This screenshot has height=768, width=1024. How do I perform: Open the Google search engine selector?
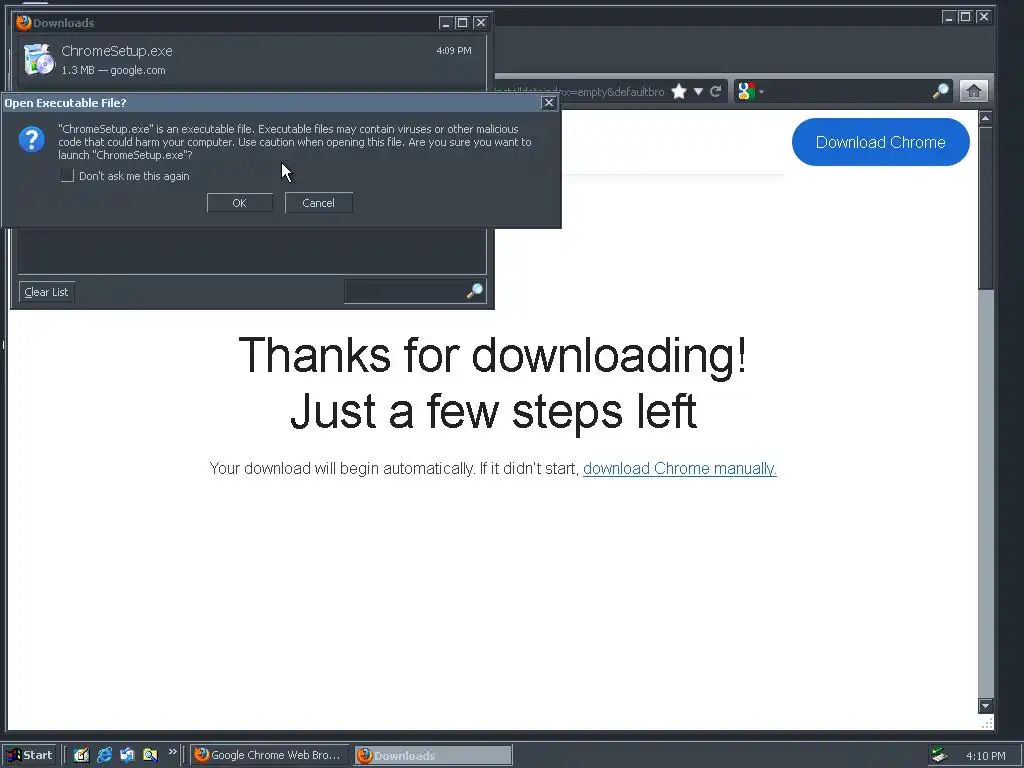(x=750, y=91)
